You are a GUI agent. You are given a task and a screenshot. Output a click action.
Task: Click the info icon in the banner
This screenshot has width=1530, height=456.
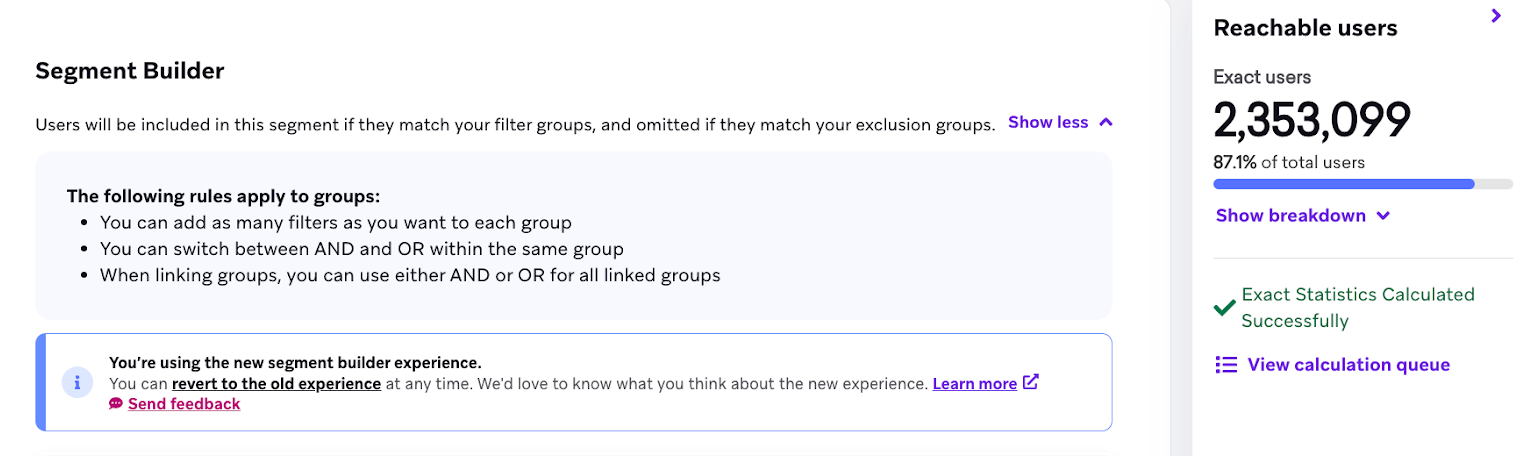pyautogui.click(x=77, y=382)
